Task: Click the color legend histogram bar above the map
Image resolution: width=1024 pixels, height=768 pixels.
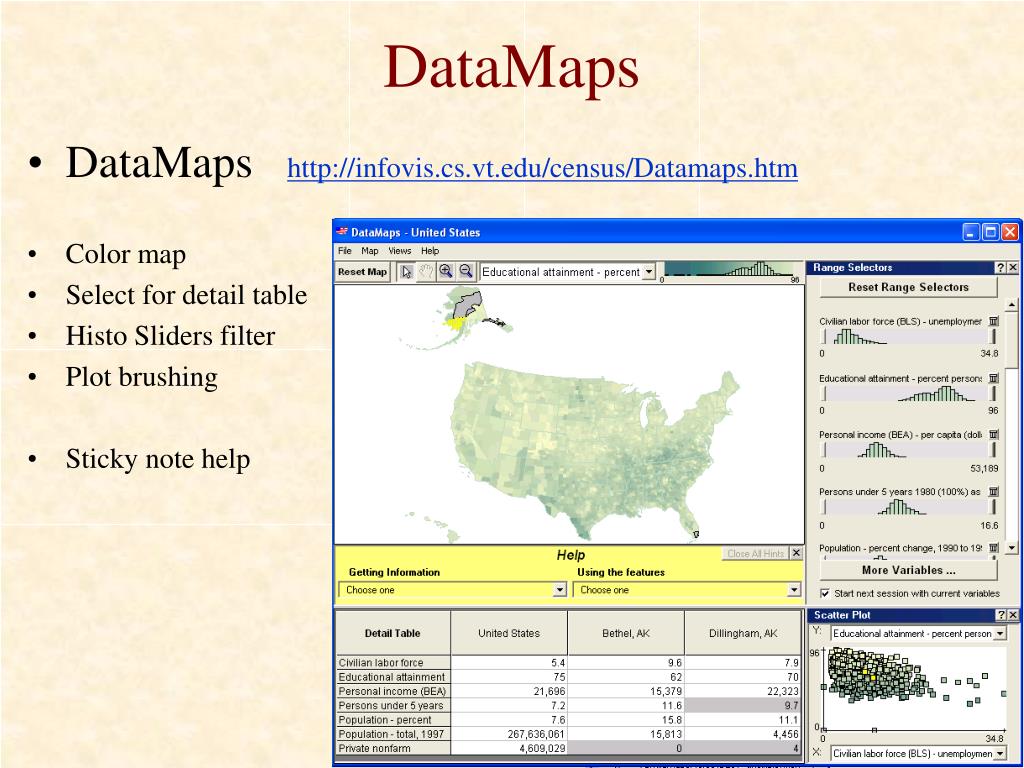Action: coord(730,269)
